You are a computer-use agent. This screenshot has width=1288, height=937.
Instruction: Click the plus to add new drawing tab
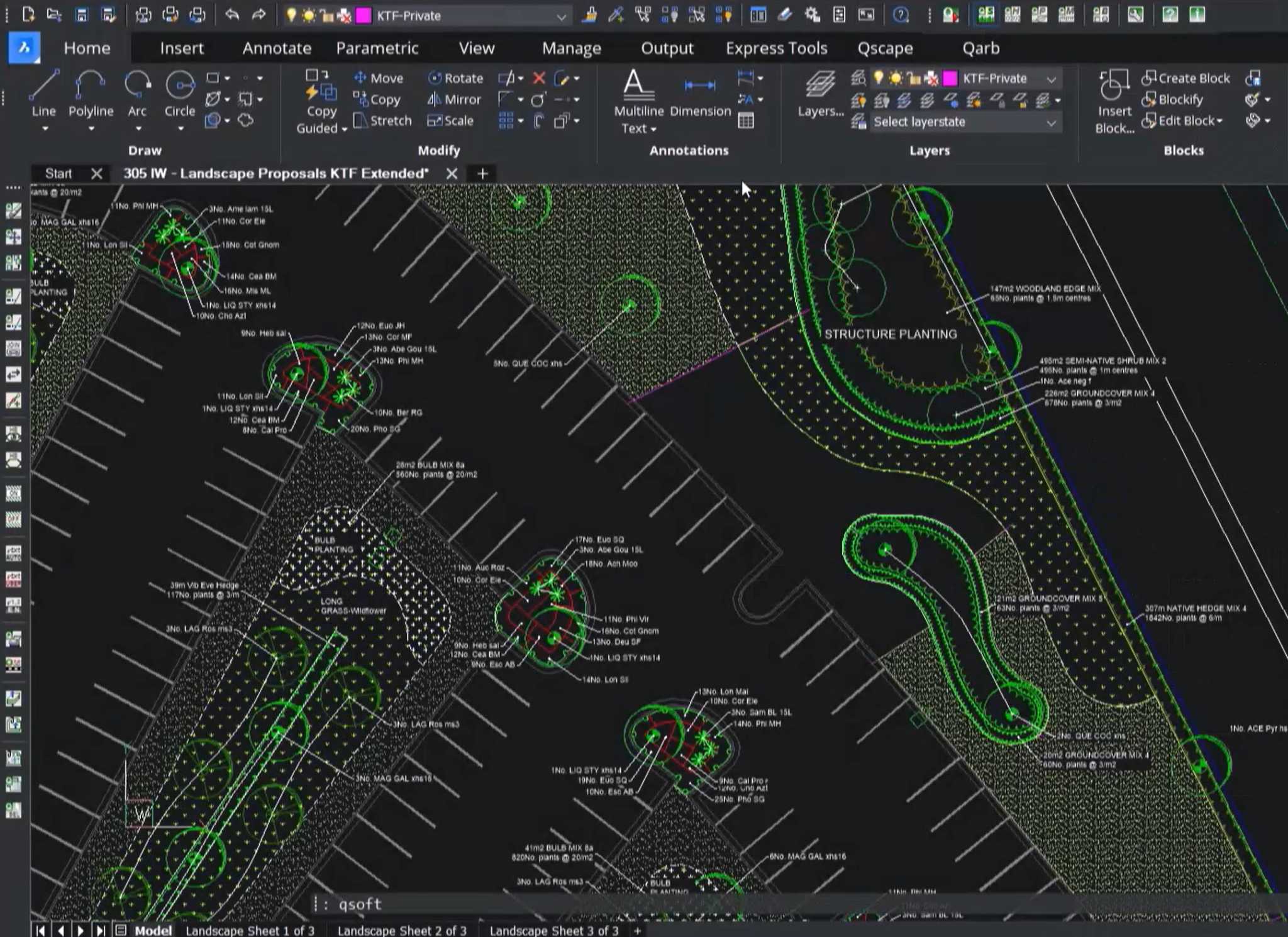click(482, 173)
